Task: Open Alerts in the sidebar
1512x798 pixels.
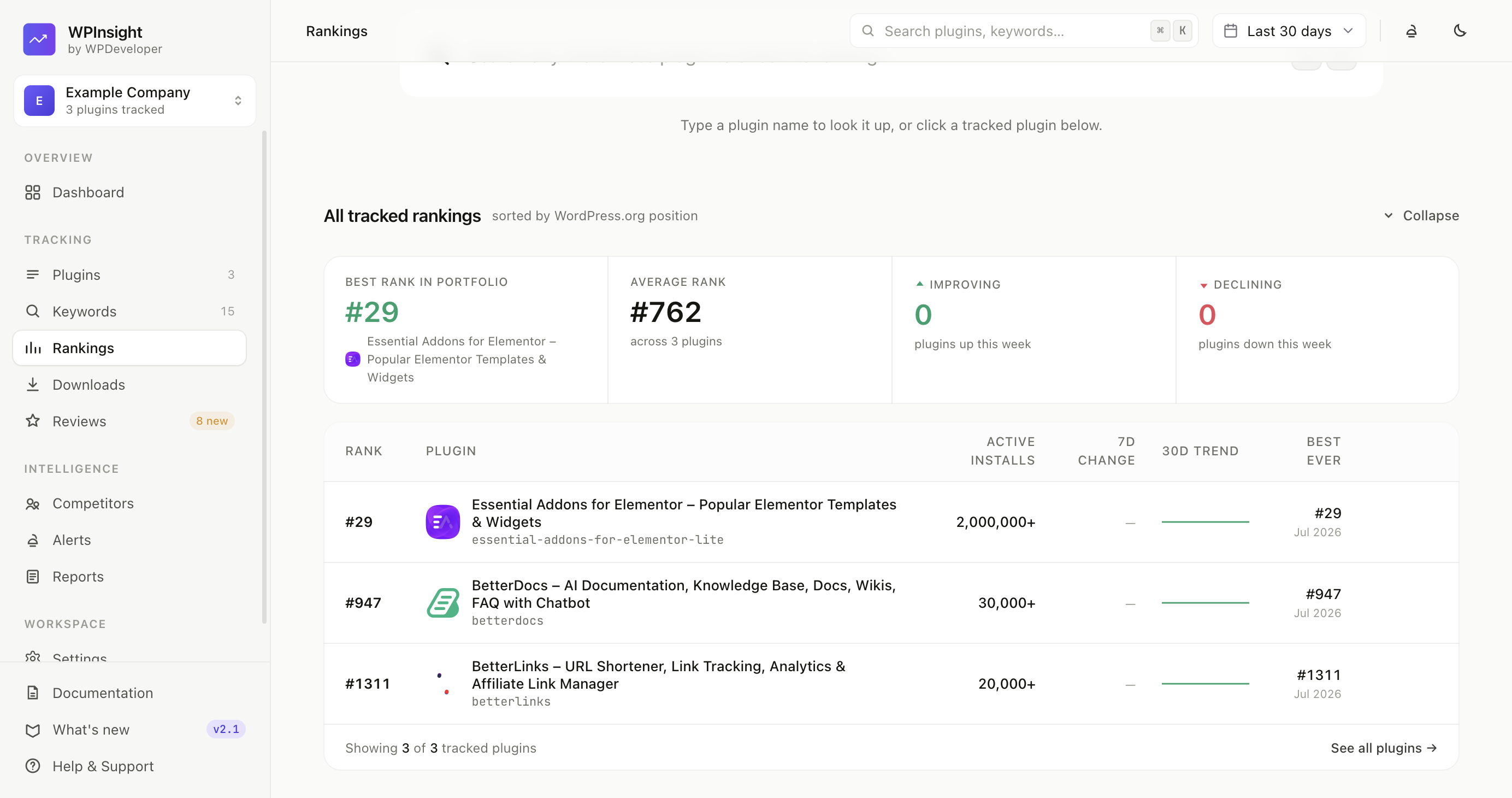Action: pyautogui.click(x=129, y=540)
